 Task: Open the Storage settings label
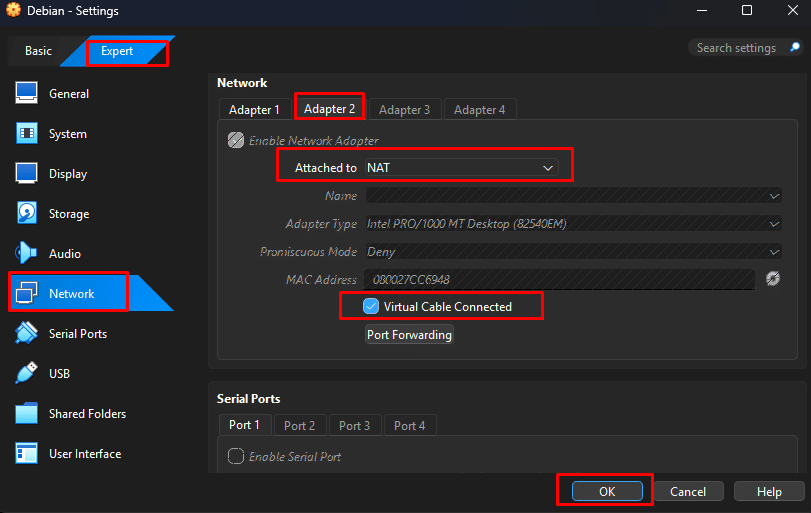[69, 214]
